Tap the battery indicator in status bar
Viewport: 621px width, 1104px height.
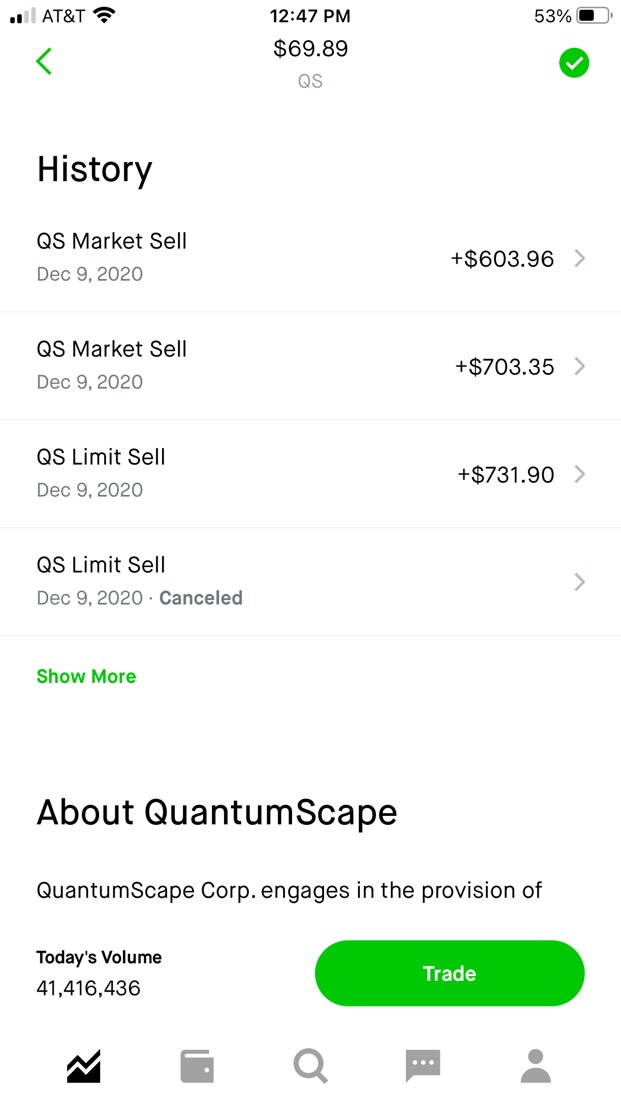(x=594, y=15)
